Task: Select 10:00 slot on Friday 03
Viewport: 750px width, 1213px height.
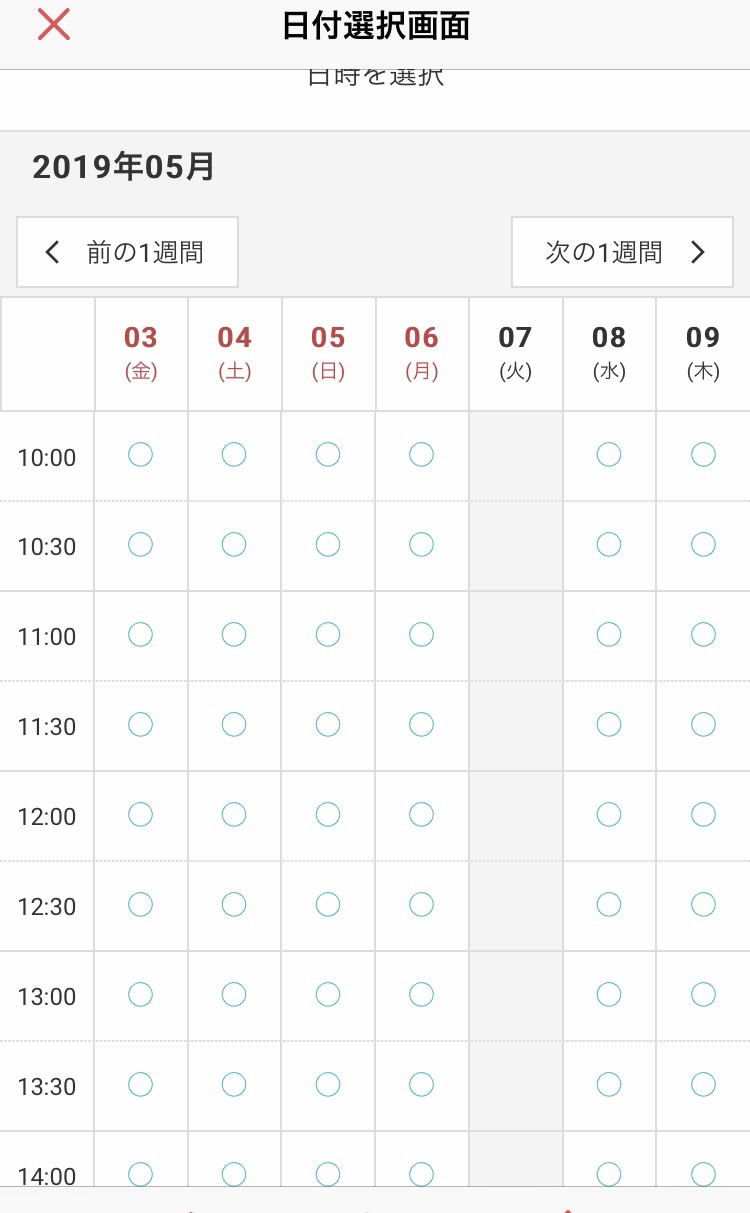Action: 141,455
